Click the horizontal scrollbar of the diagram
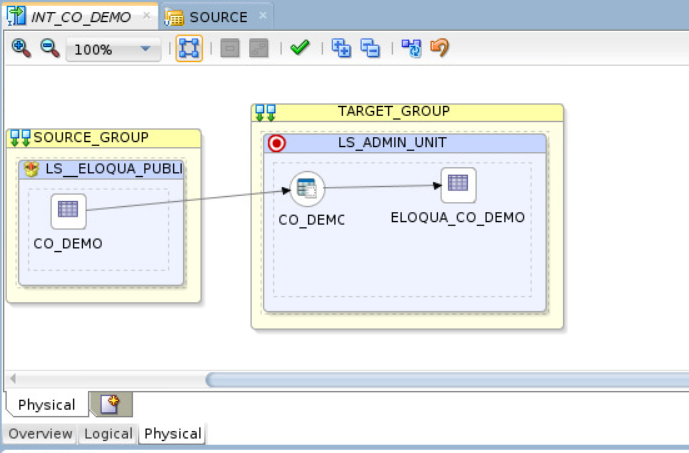 (440, 379)
